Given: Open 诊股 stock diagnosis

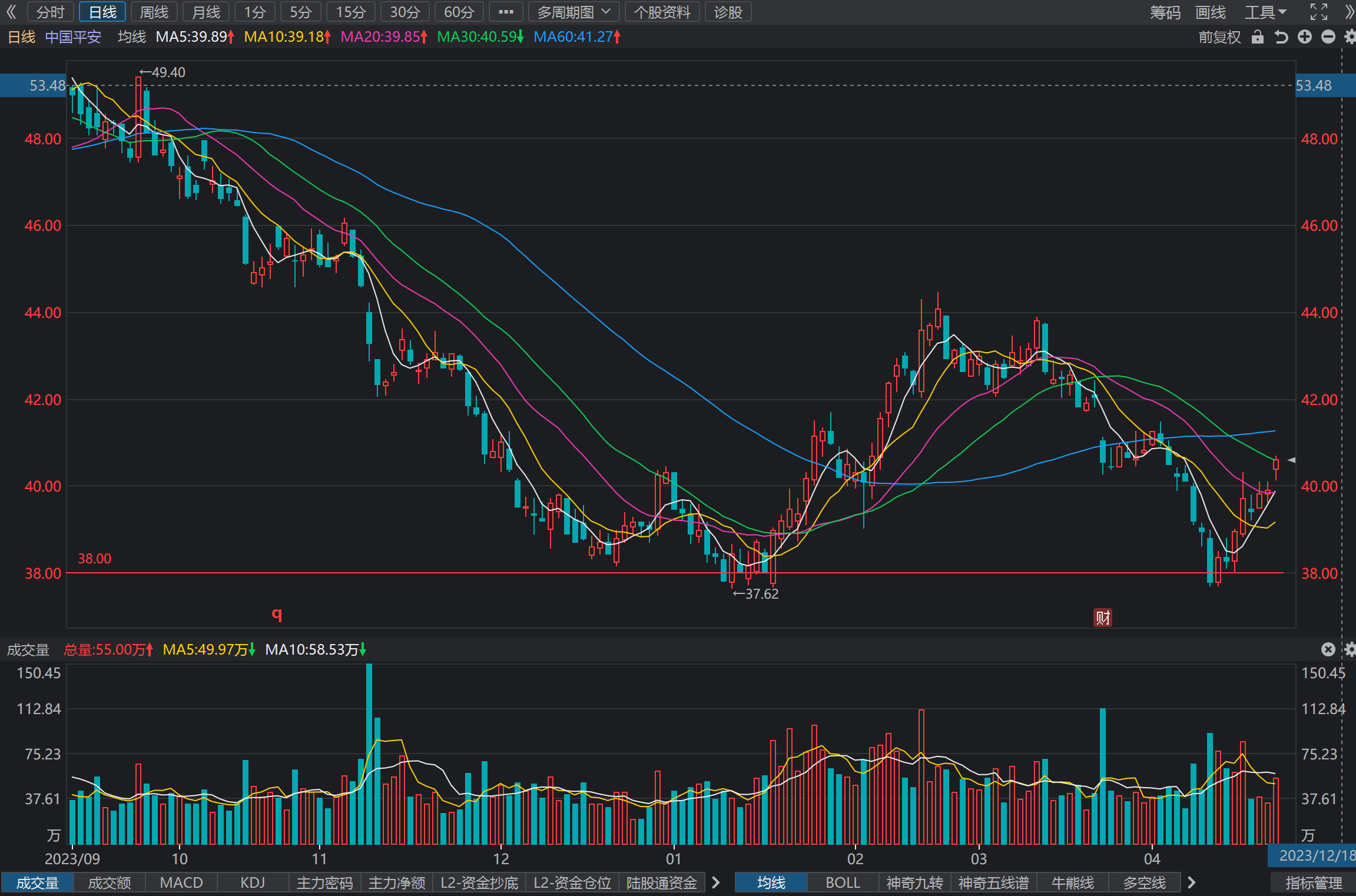Looking at the screenshot, I should [x=728, y=12].
